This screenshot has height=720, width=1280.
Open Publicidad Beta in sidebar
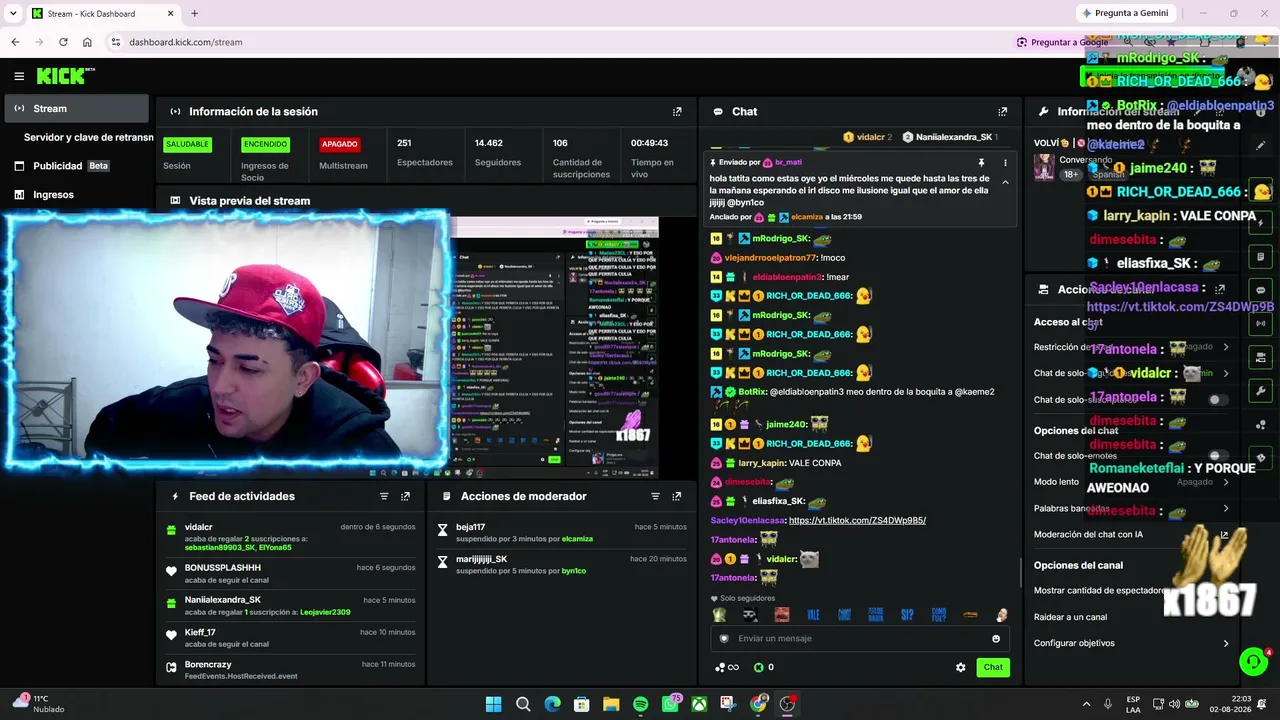75,166
